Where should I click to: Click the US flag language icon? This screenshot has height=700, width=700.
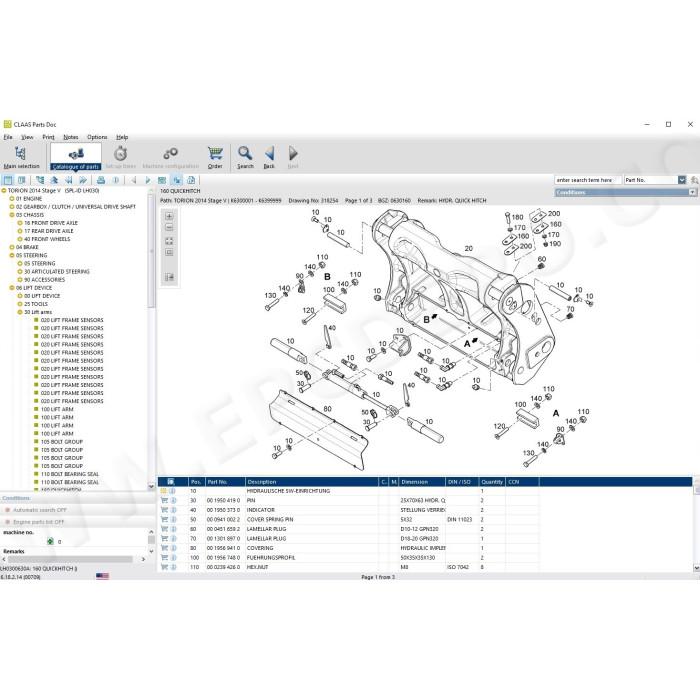tap(102, 576)
